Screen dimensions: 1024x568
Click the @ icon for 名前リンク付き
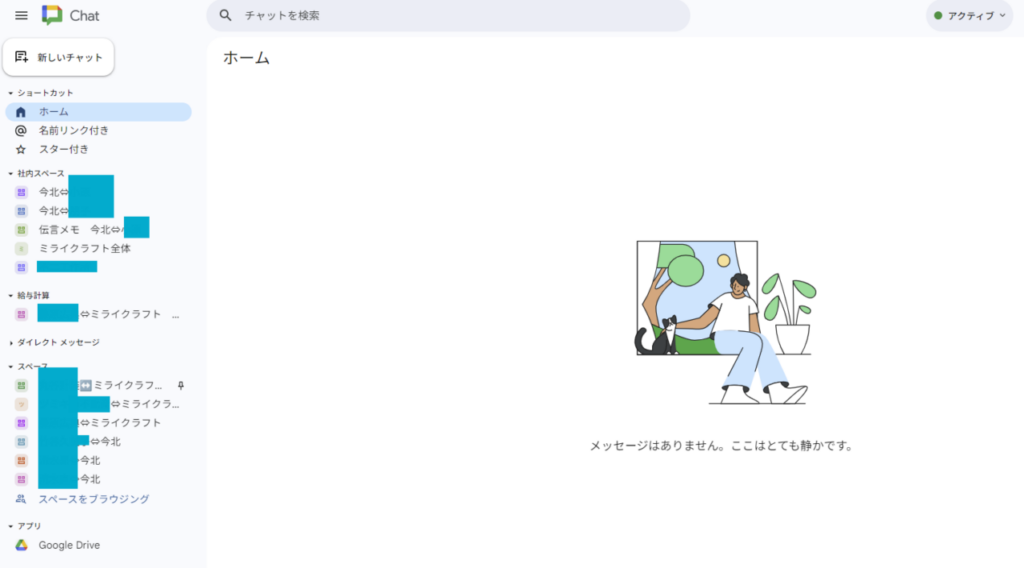coord(21,130)
